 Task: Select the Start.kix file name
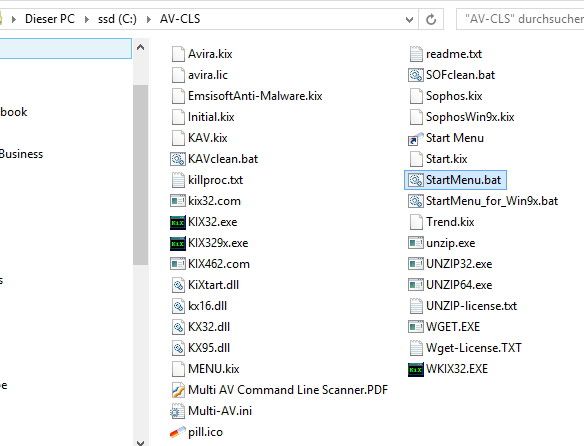pyautogui.click(x=447, y=159)
